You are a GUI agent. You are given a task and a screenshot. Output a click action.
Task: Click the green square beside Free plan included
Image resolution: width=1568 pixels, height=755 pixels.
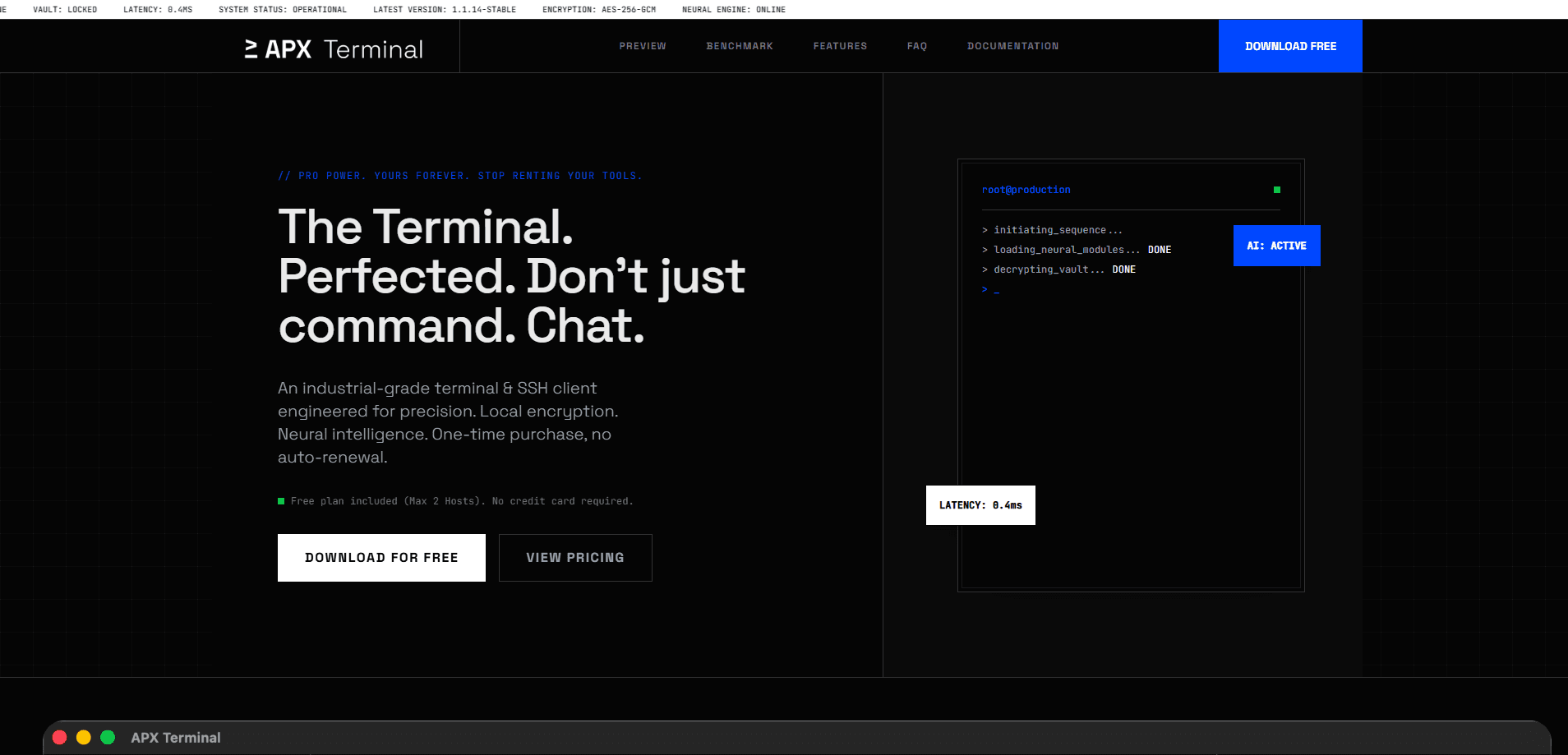pos(281,501)
